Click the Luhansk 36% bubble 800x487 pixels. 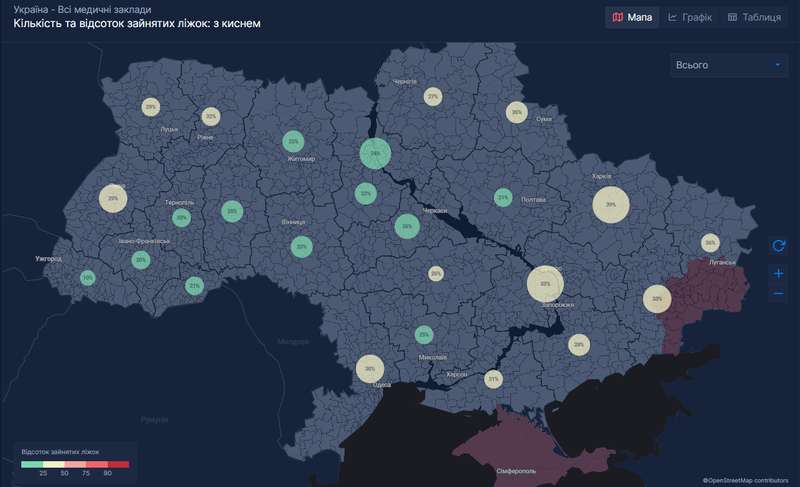click(710, 242)
